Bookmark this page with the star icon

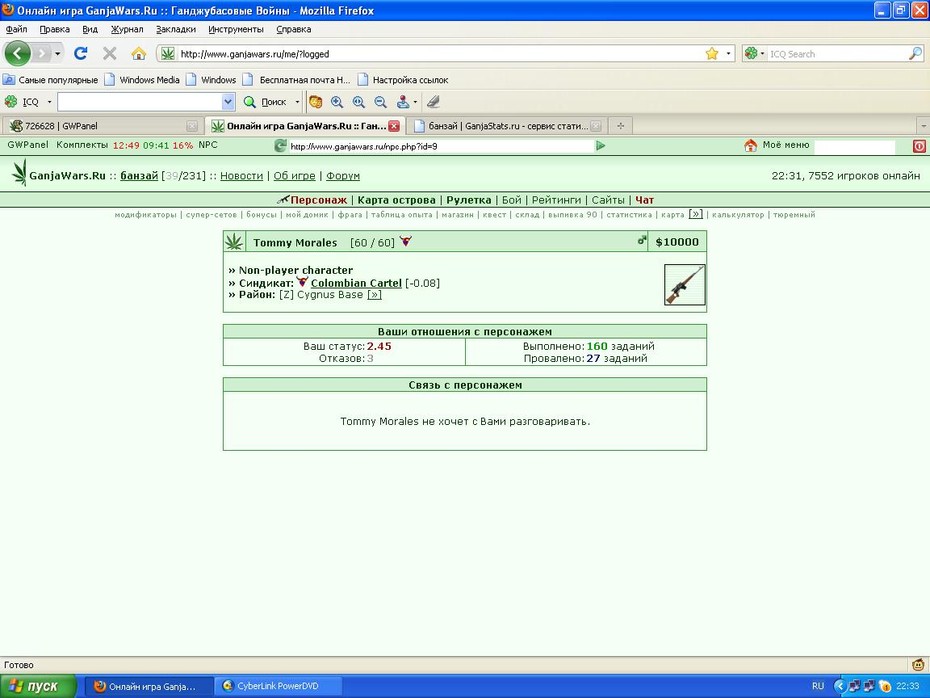tap(712, 54)
